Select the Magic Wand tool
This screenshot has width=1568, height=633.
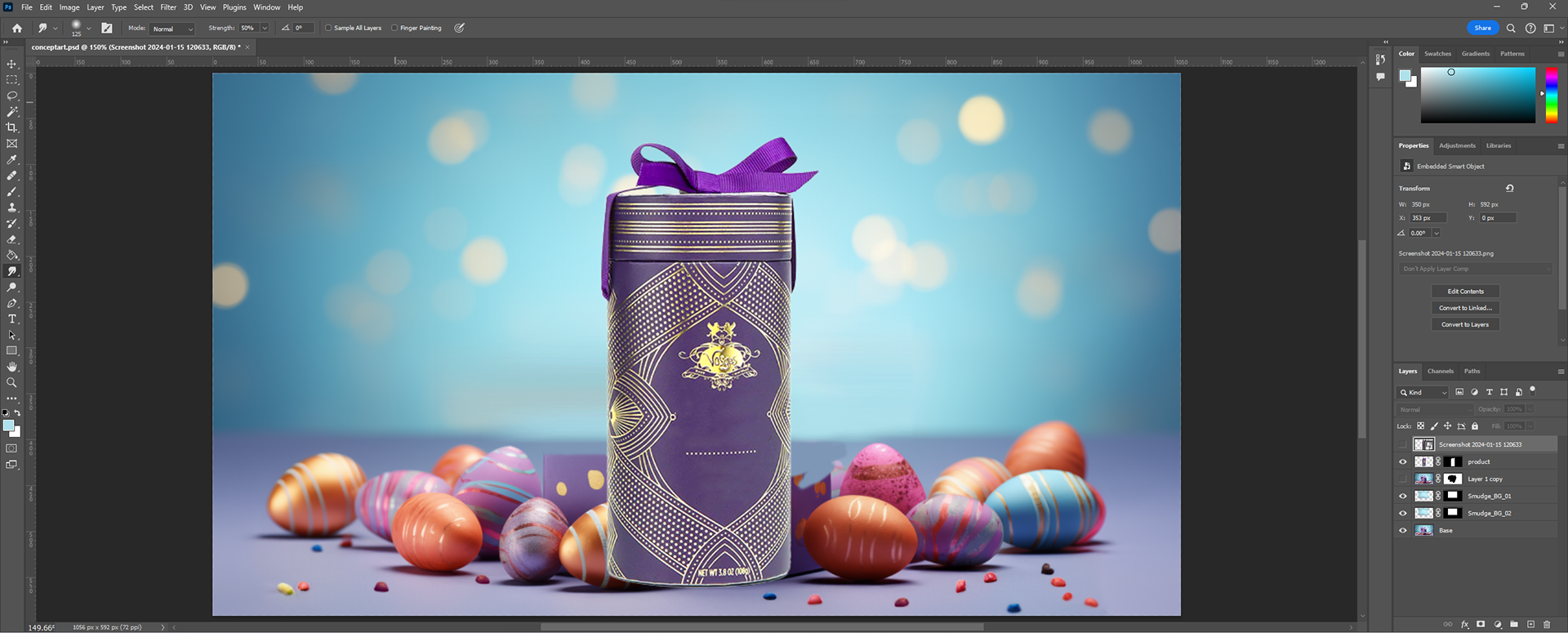(x=11, y=112)
